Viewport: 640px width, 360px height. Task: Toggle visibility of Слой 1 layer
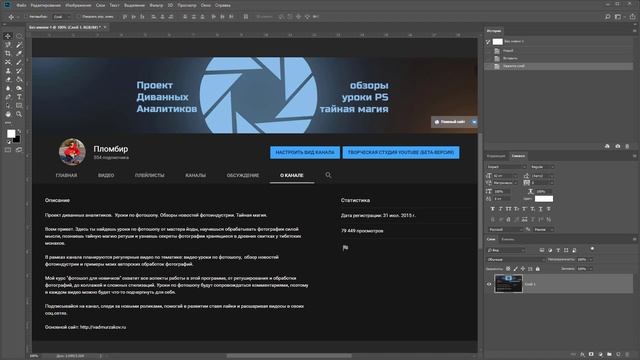point(489,284)
